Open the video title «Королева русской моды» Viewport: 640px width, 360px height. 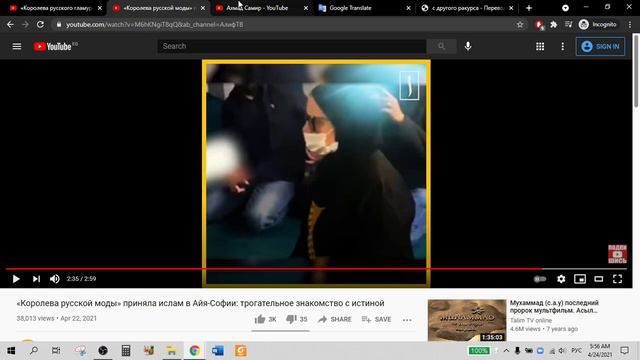pos(200,303)
